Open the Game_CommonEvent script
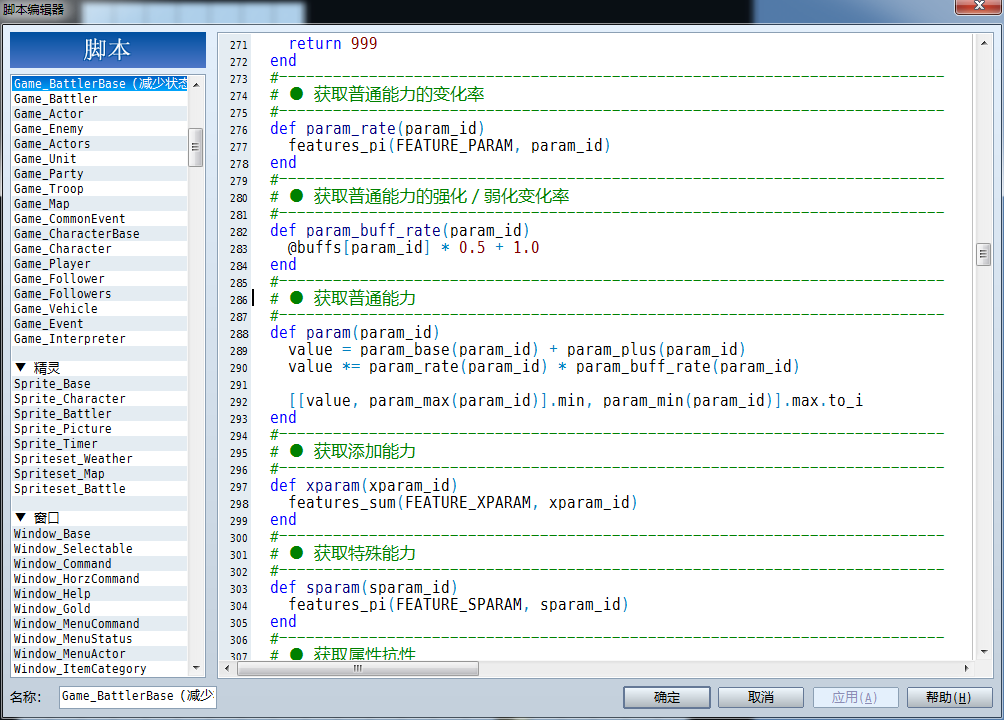Image resolution: width=1004 pixels, height=720 pixels. point(101,218)
